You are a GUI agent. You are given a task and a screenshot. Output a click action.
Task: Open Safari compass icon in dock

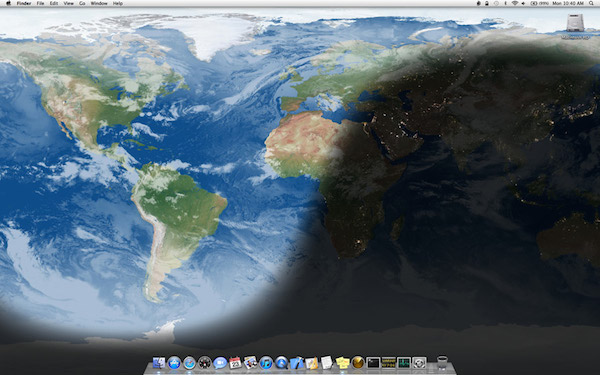coord(189,362)
